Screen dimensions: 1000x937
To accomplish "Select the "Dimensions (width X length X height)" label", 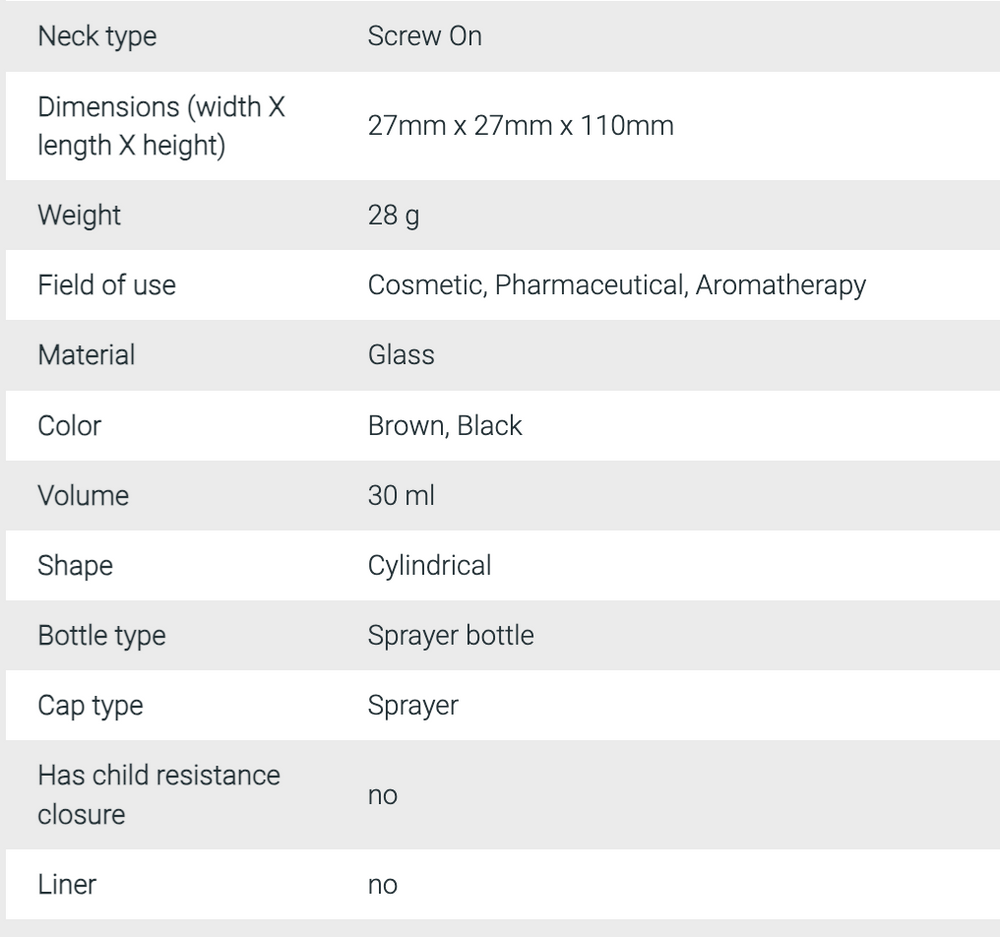I will click(161, 126).
